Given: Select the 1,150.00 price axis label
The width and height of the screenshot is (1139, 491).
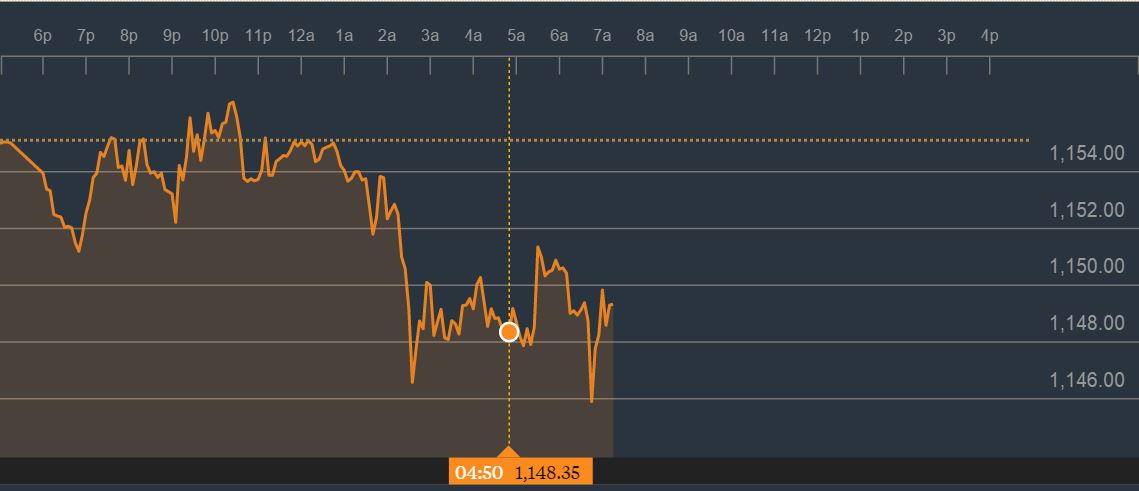Looking at the screenshot, I should tap(1087, 266).
